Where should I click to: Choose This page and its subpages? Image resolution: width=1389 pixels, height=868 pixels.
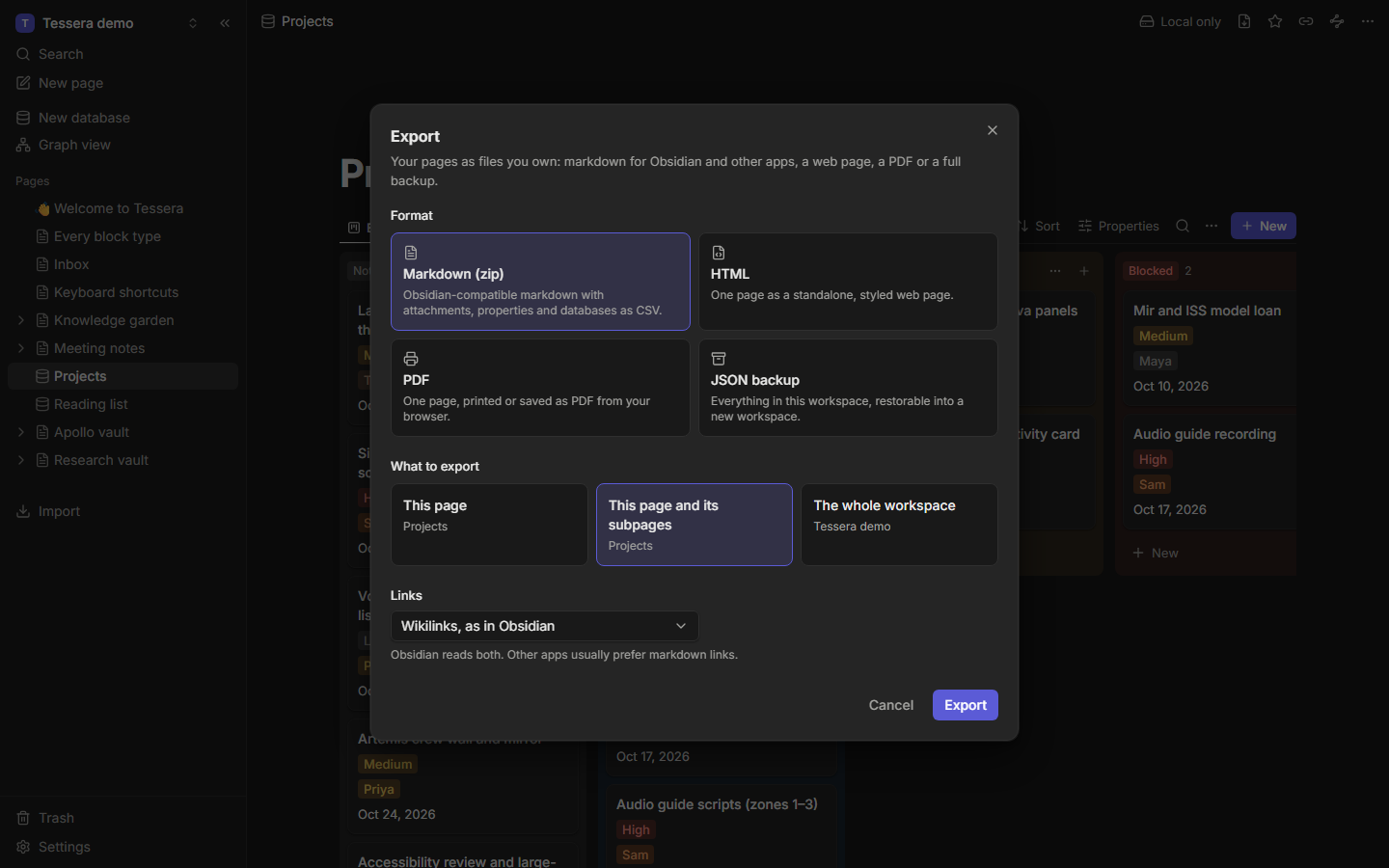coord(694,525)
